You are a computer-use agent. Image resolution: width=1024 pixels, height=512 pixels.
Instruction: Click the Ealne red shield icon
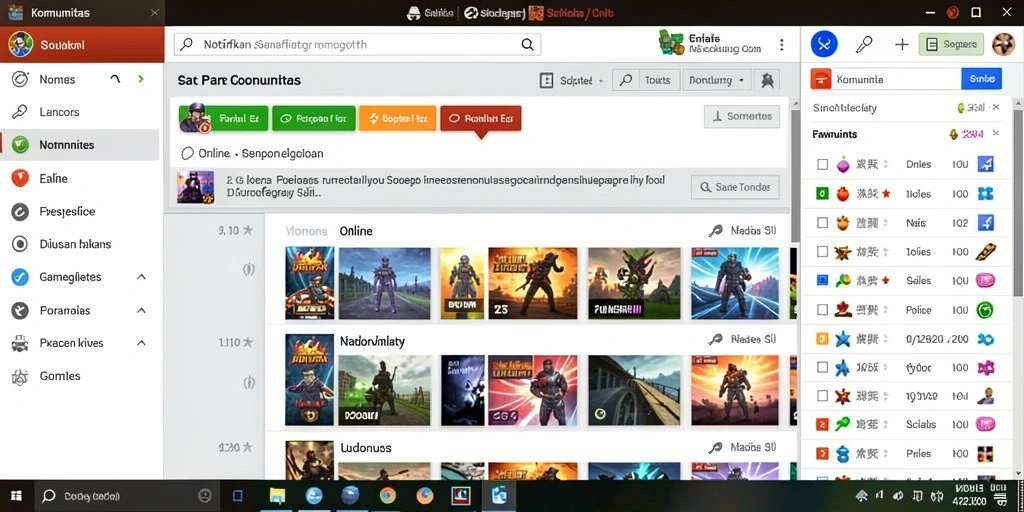(20, 178)
